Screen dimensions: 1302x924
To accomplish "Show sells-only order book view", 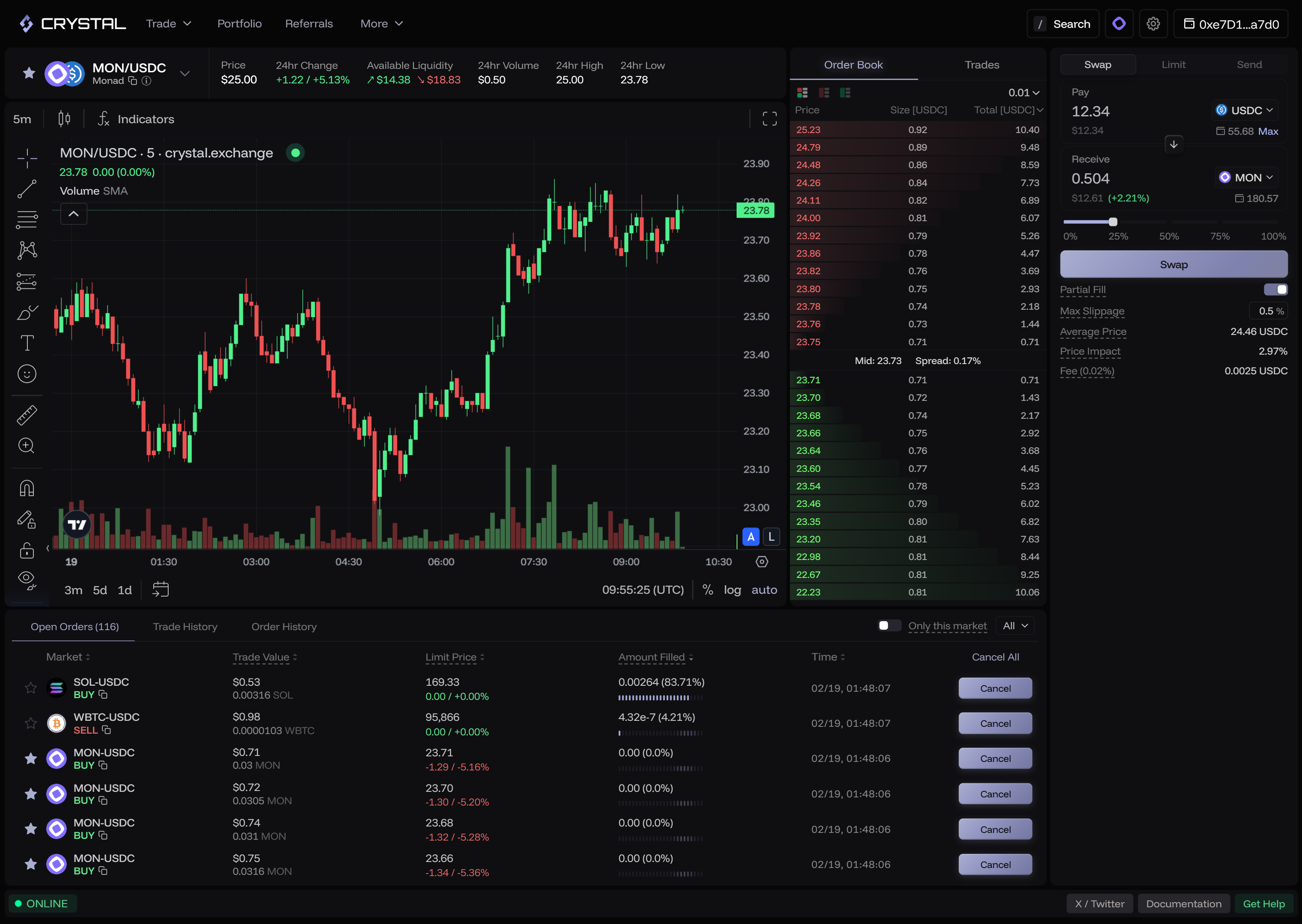I will 824,92.
